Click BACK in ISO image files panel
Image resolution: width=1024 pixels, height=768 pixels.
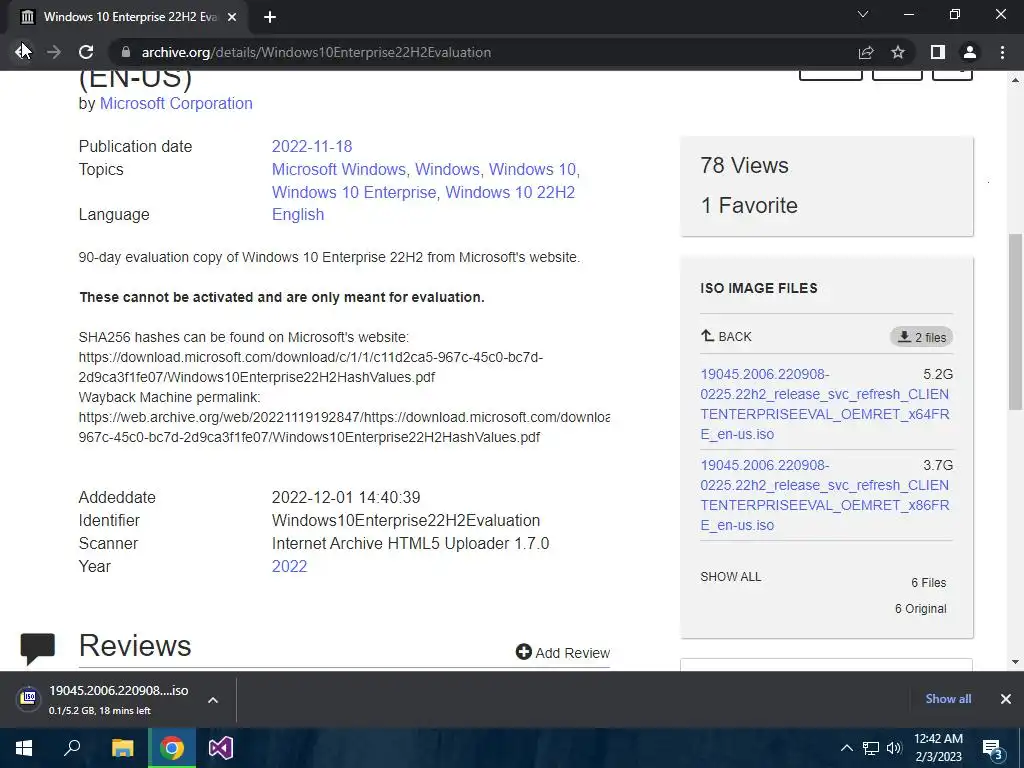(726, 336)
